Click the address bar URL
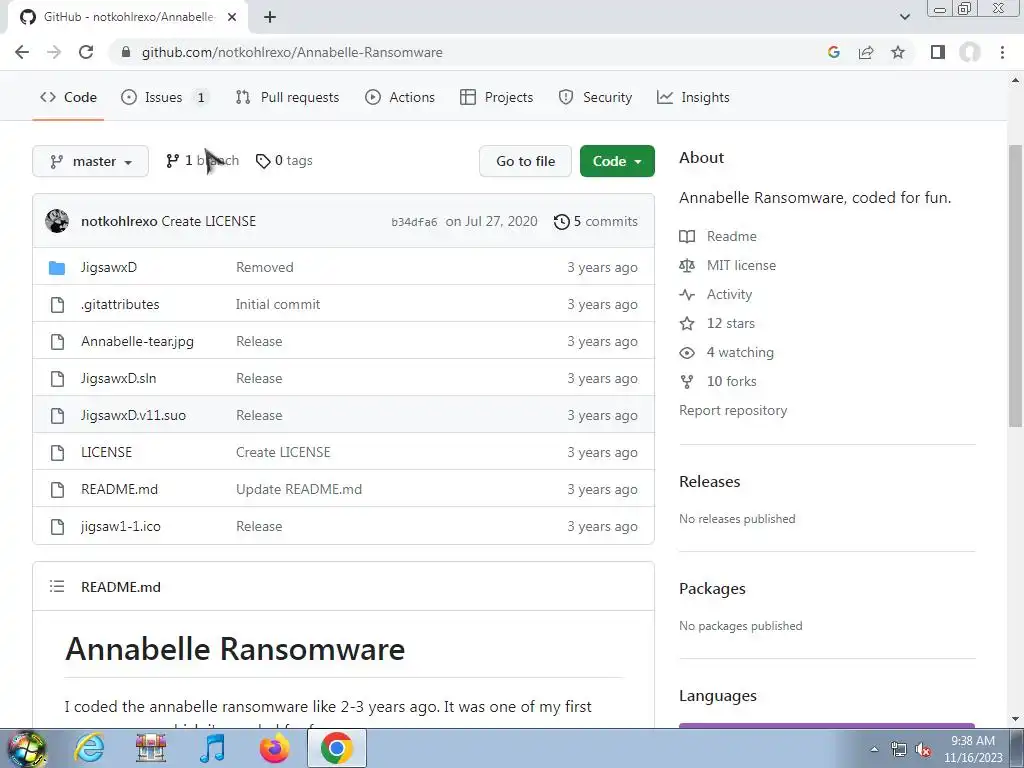 (292, 52)
